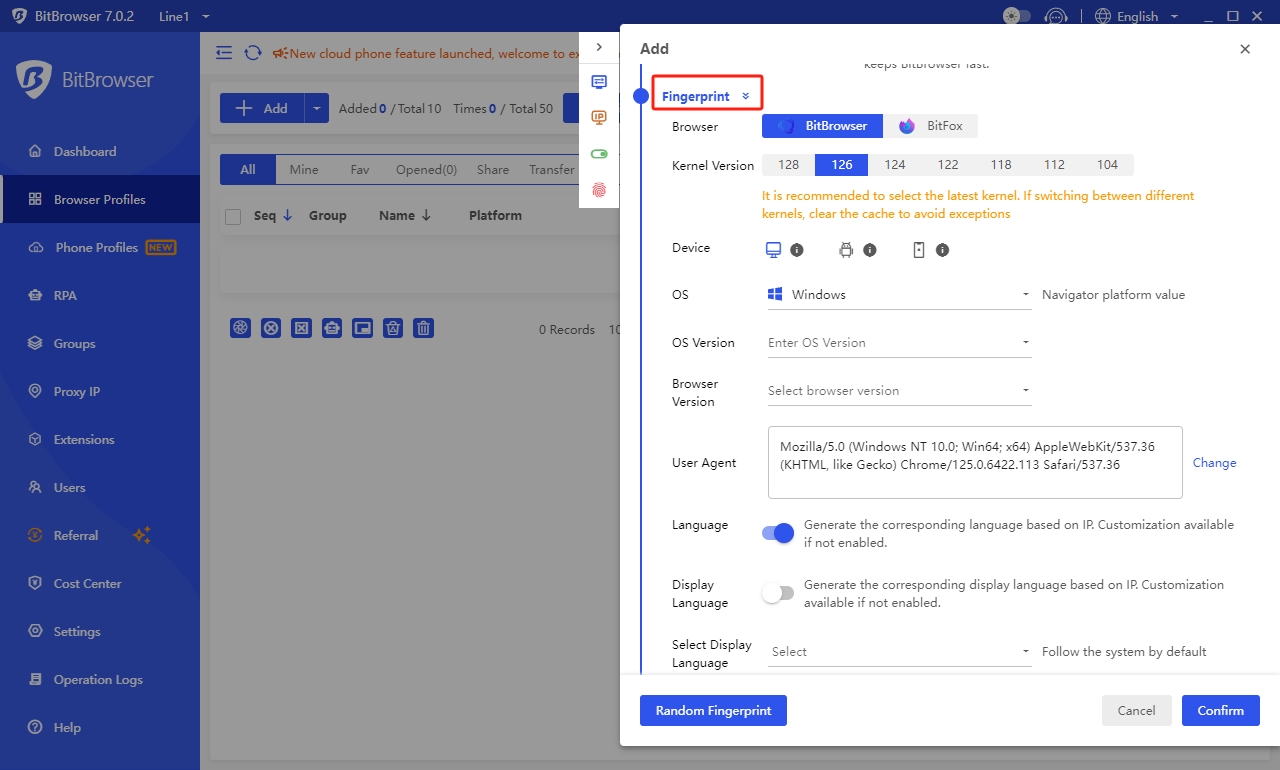Click the Referral icon in sidebar

[35, 536]
